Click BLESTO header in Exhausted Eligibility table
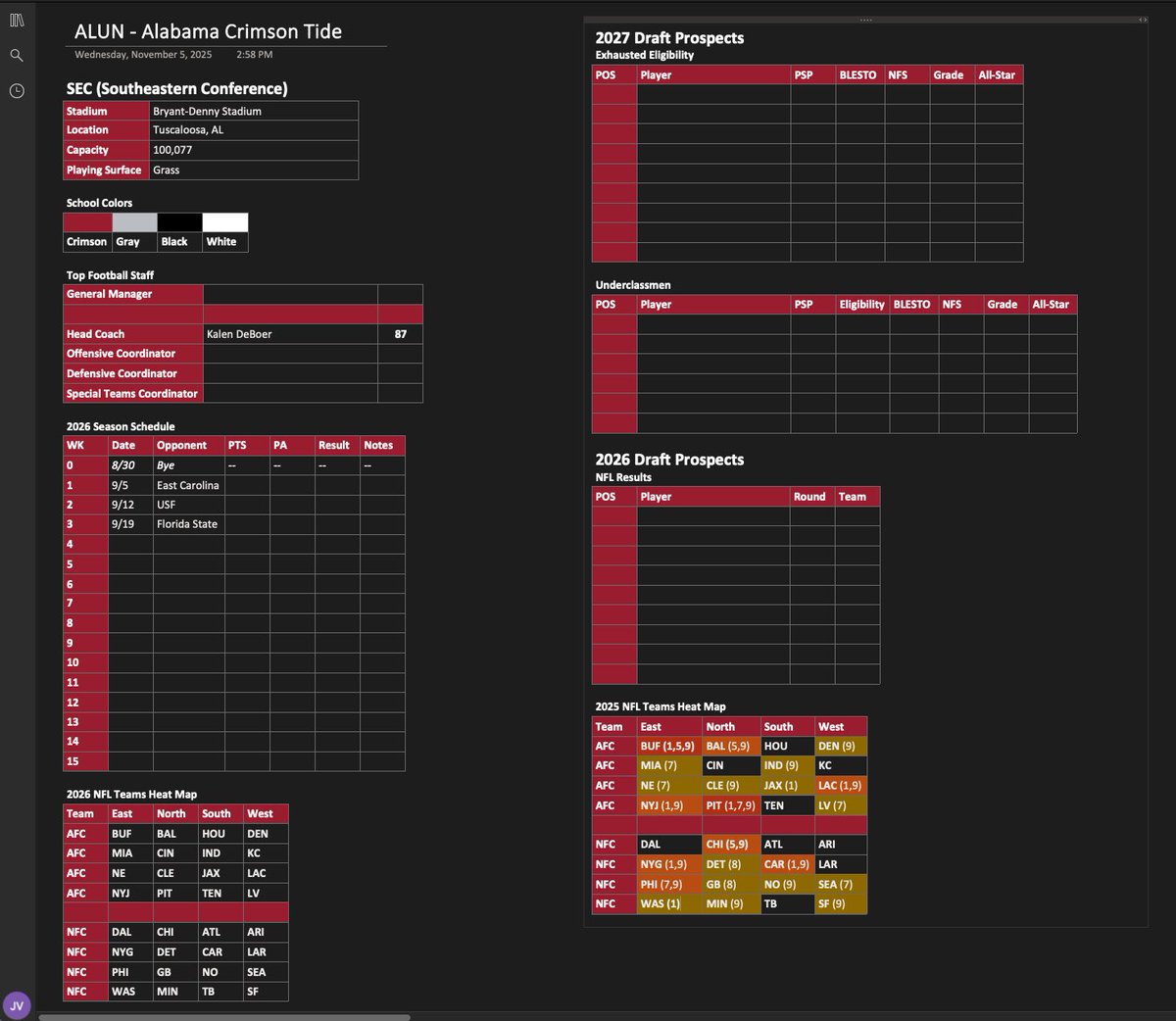This screenshot has height=1021, width=1176. [858, 74]
